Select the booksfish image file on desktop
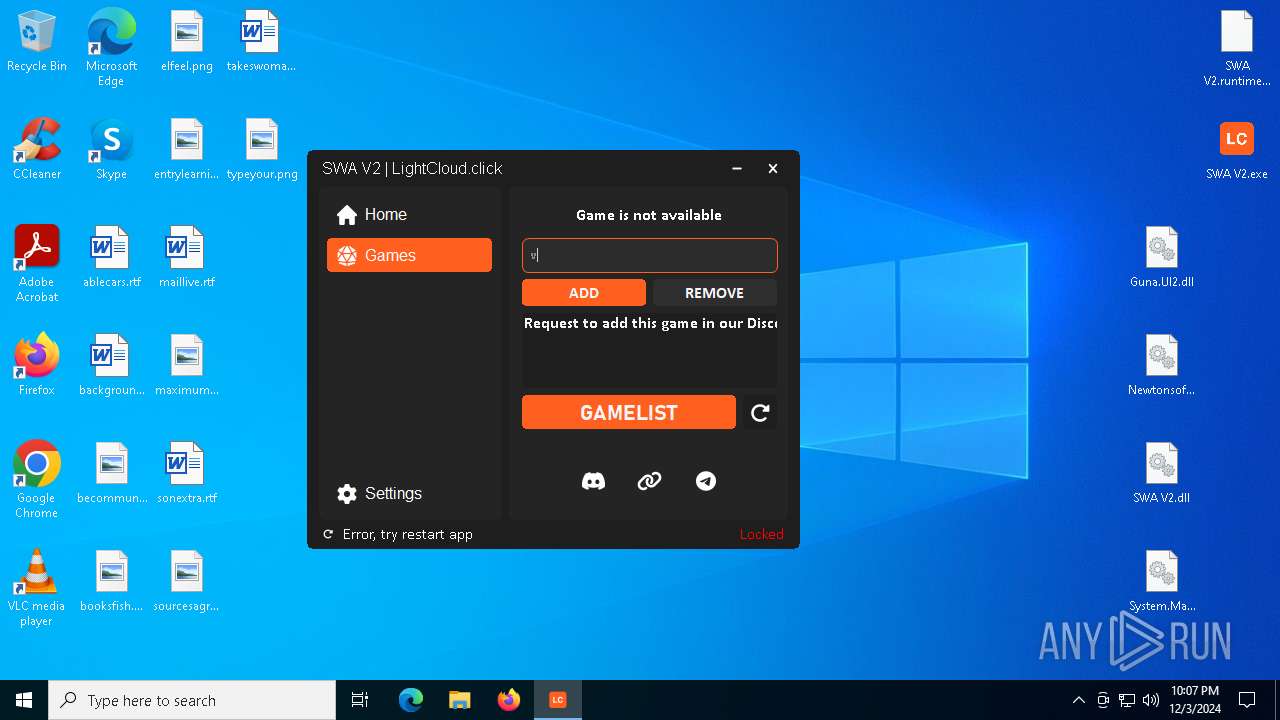This screenshot has width=1280, height=720. [x=111, y=581]
